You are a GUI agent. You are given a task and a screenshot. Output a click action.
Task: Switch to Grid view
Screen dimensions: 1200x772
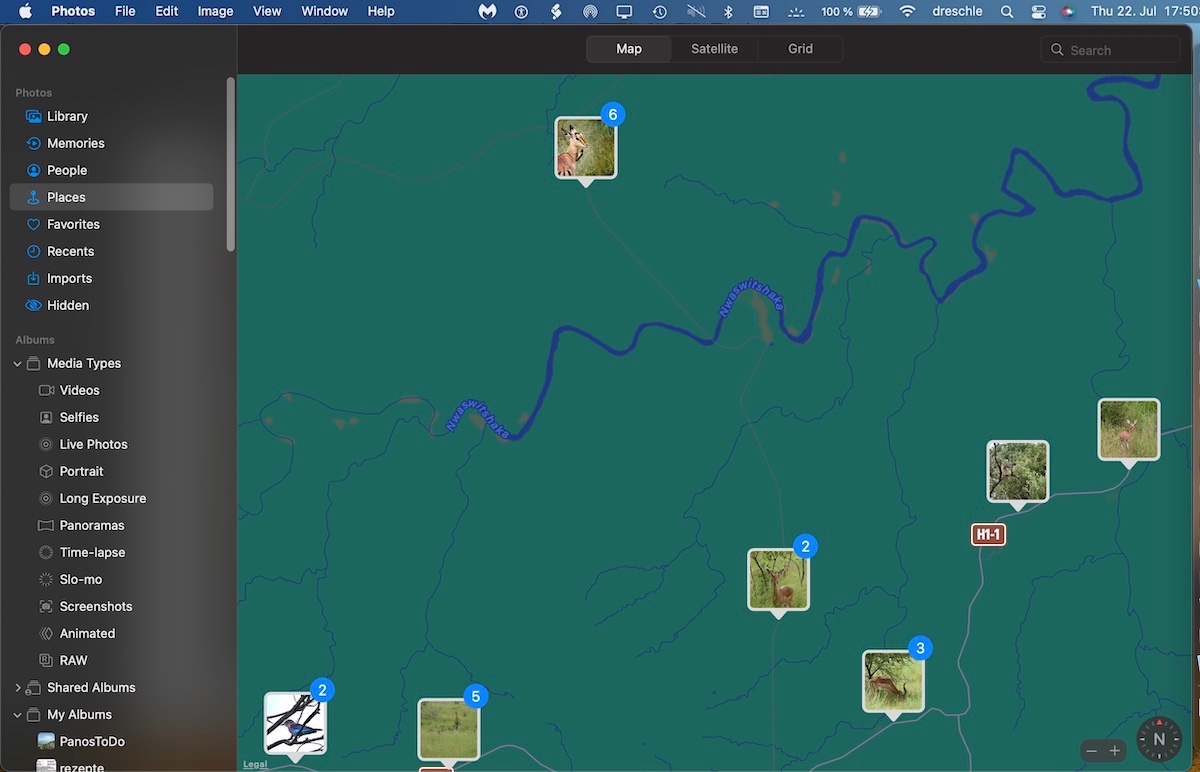click(800, 49)
